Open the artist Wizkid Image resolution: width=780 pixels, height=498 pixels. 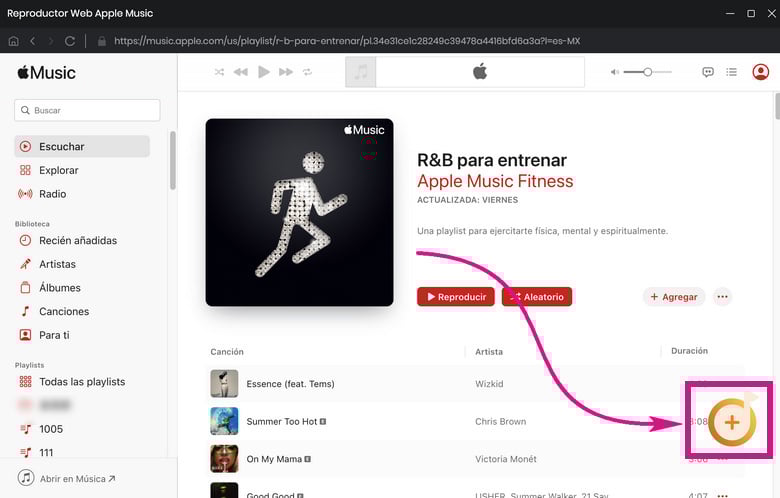[489, 384]
